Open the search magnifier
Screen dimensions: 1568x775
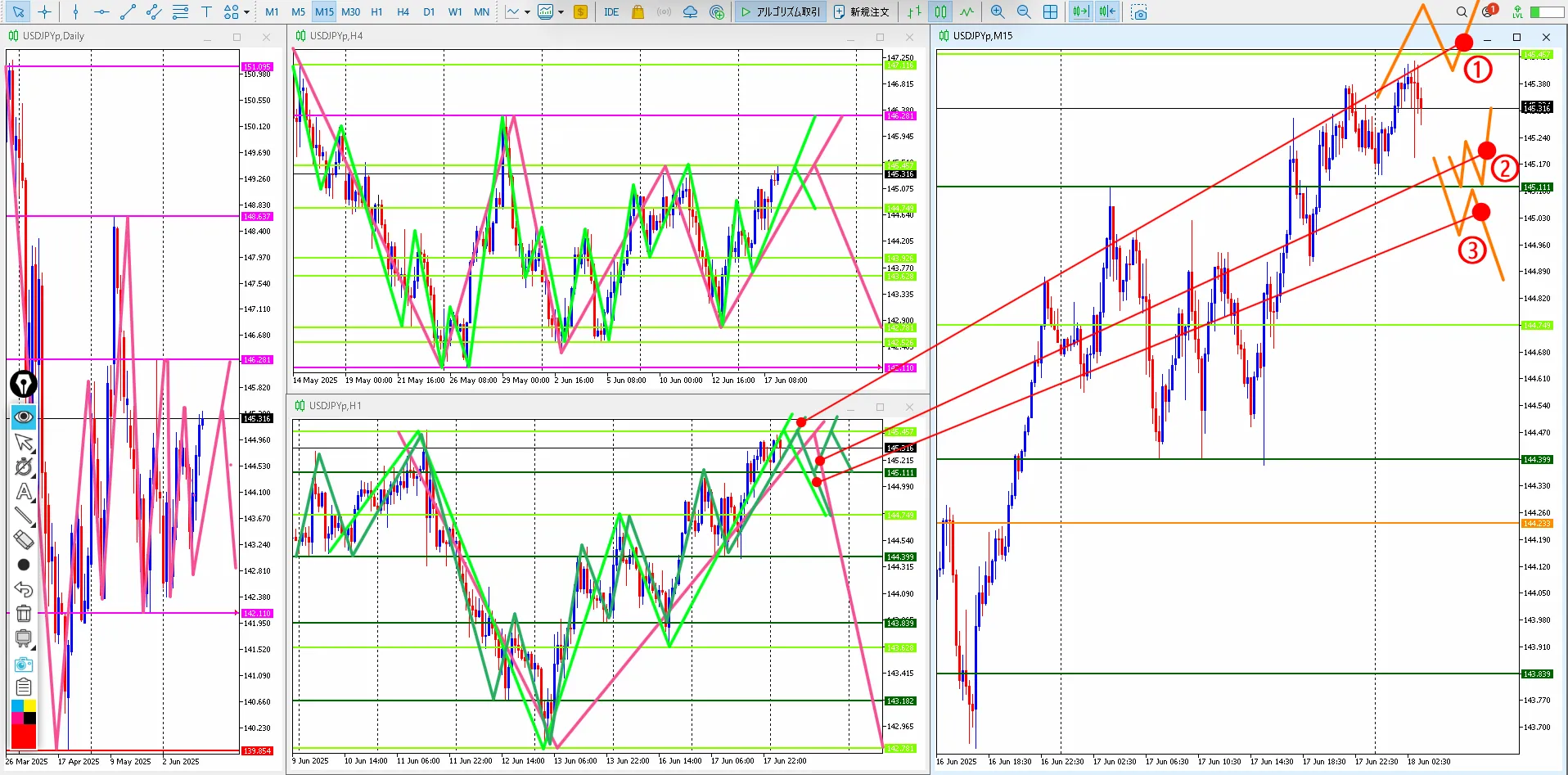coord(1462,11)
